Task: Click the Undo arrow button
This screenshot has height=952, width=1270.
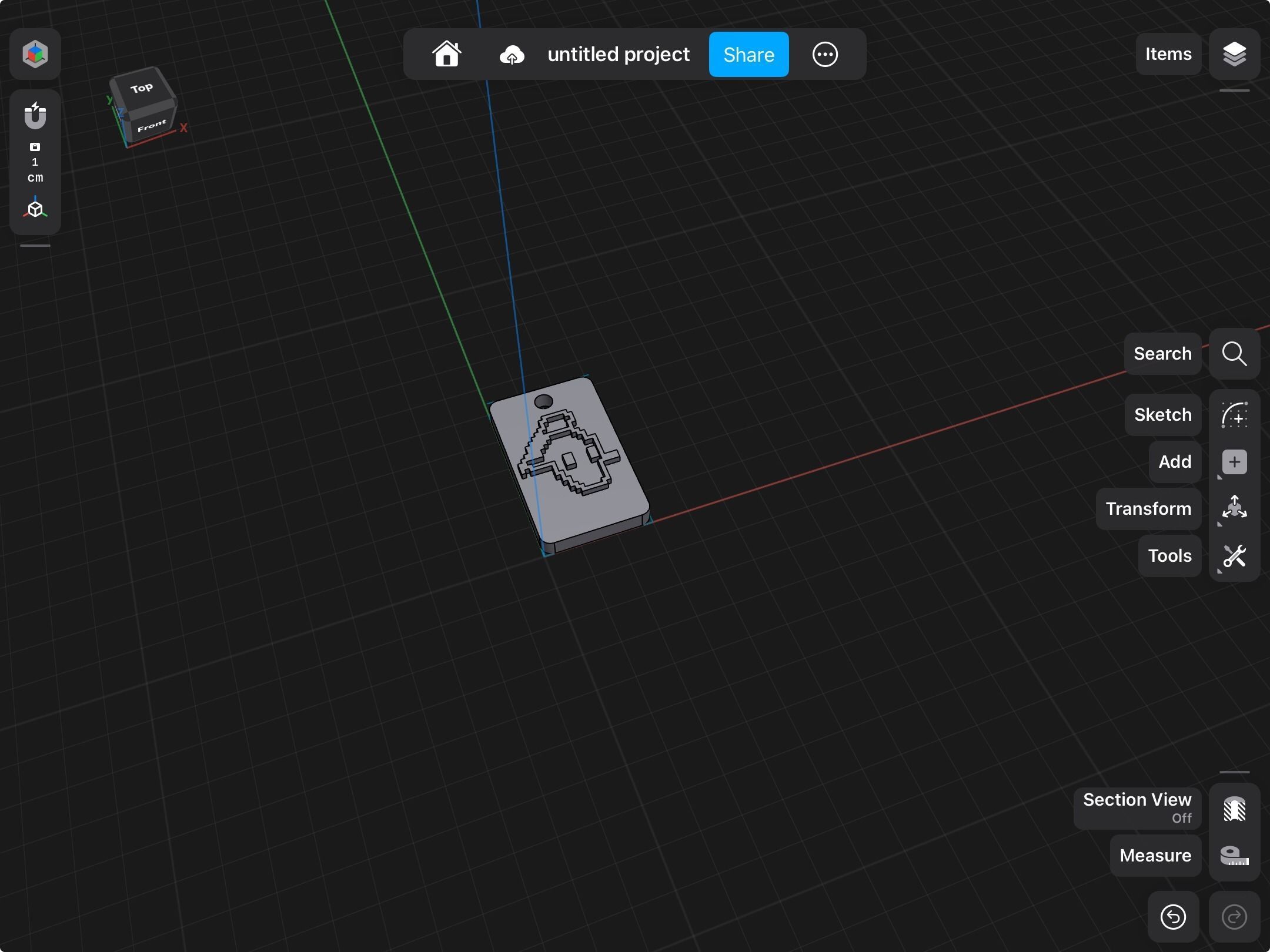Action: (1173, 917)
